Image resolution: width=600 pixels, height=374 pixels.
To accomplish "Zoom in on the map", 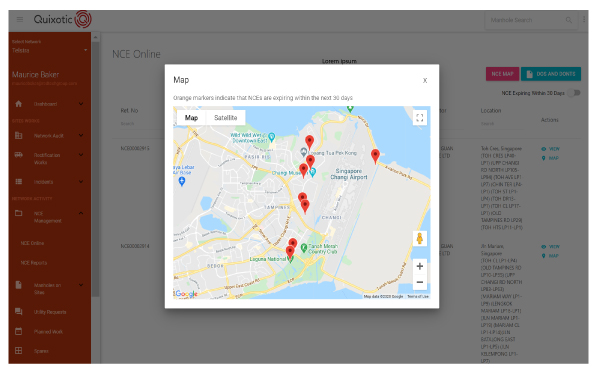I will pyautogui.click(x=420, y=266).
